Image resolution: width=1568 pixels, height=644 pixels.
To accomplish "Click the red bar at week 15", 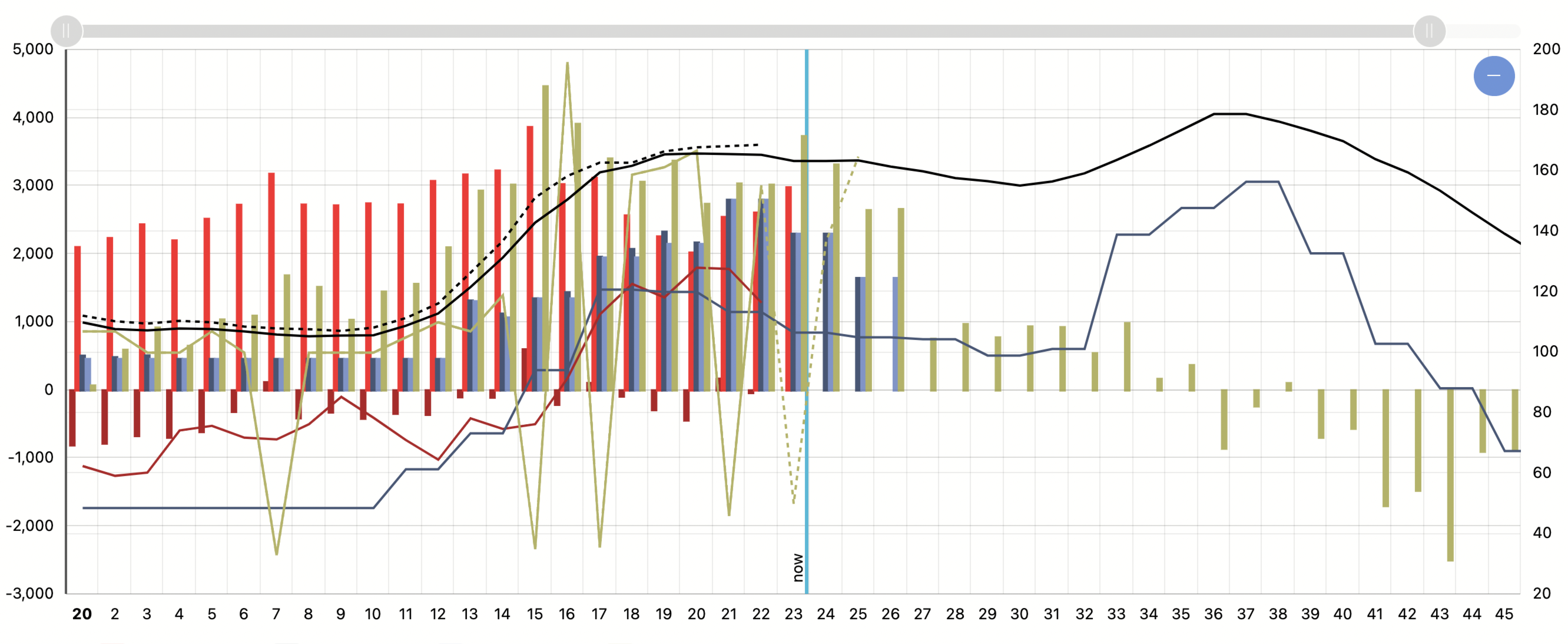I will click(530, 257).
